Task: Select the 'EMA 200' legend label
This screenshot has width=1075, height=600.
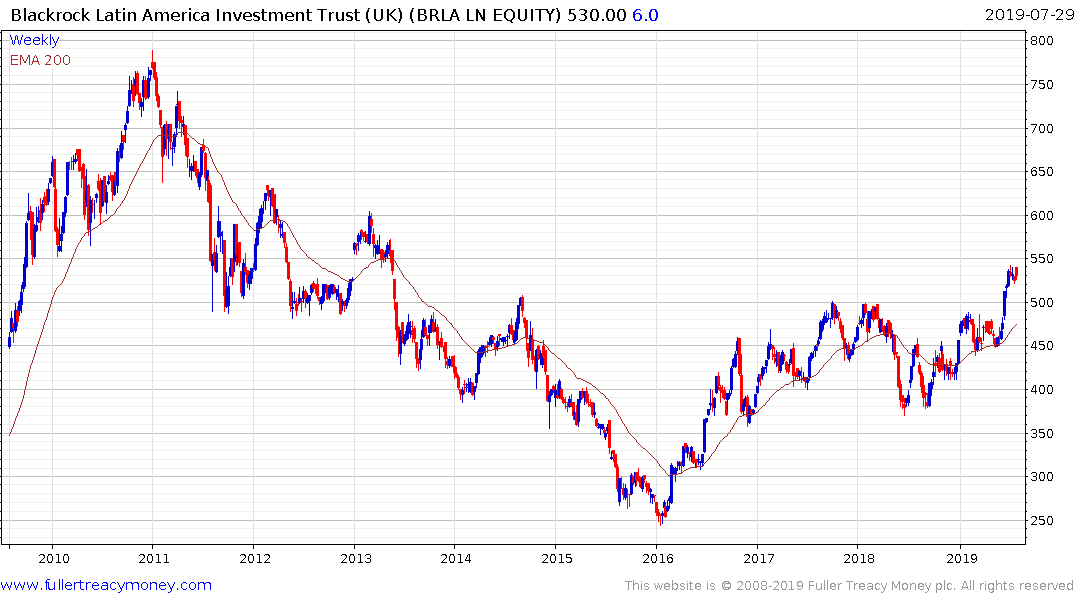Action: click(40, 60)
